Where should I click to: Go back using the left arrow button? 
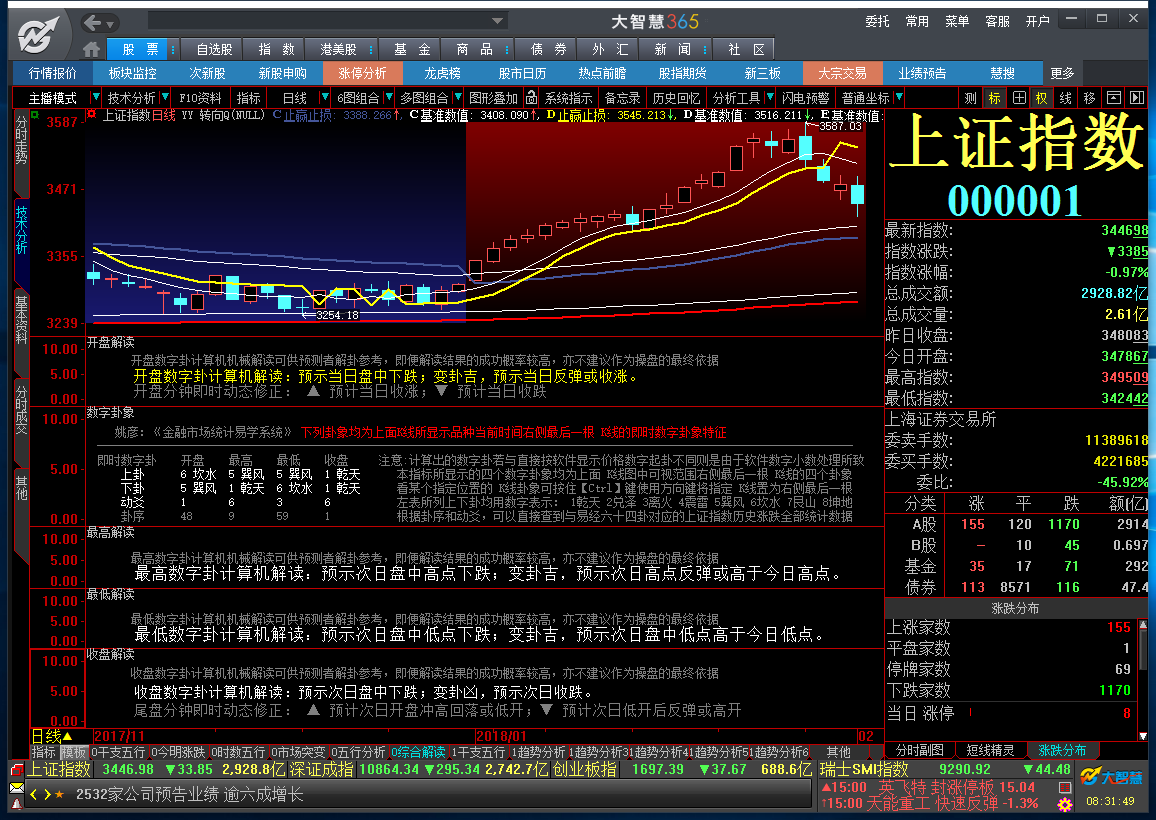point(94,23)
